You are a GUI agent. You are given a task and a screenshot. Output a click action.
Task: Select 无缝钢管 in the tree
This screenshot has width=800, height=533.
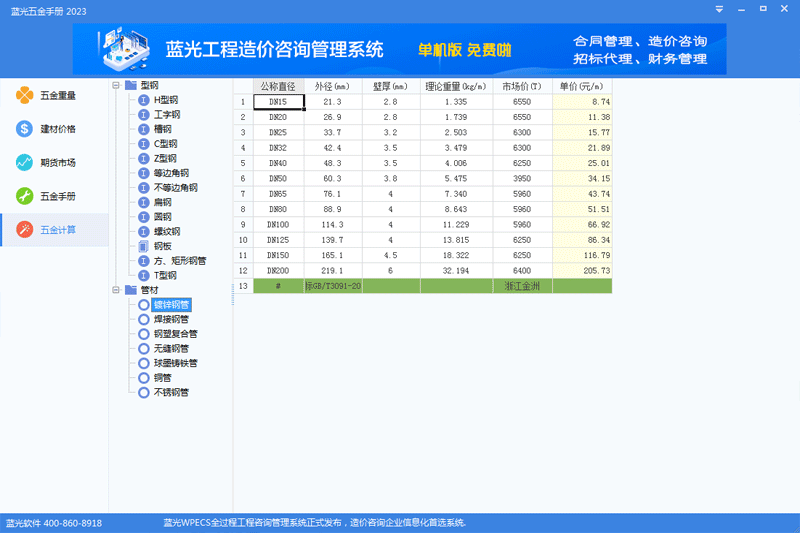click(171, 349)
